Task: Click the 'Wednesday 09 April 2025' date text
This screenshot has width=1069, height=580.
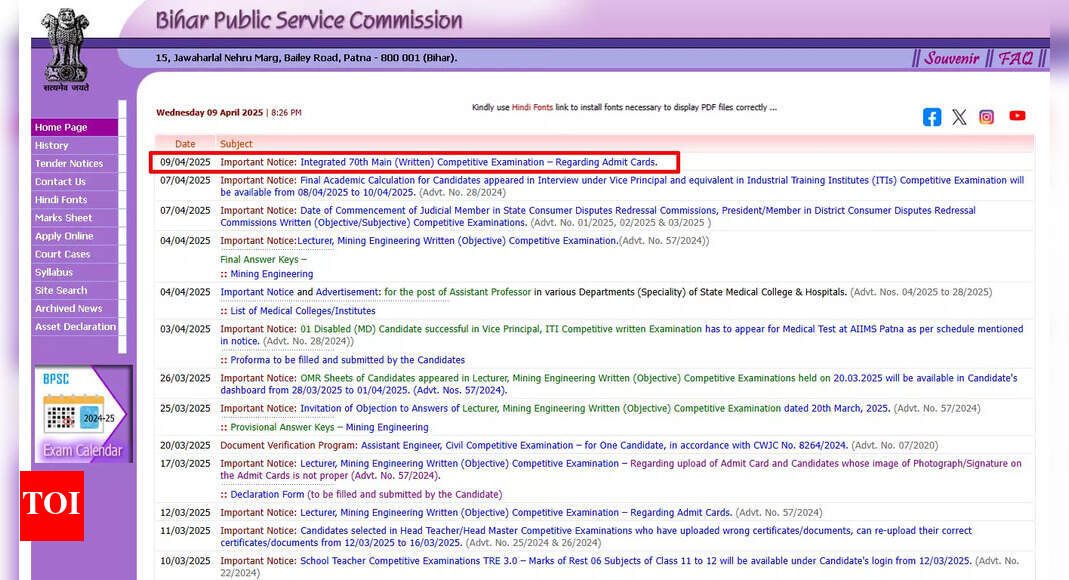Action: click(x=209, y=112)
